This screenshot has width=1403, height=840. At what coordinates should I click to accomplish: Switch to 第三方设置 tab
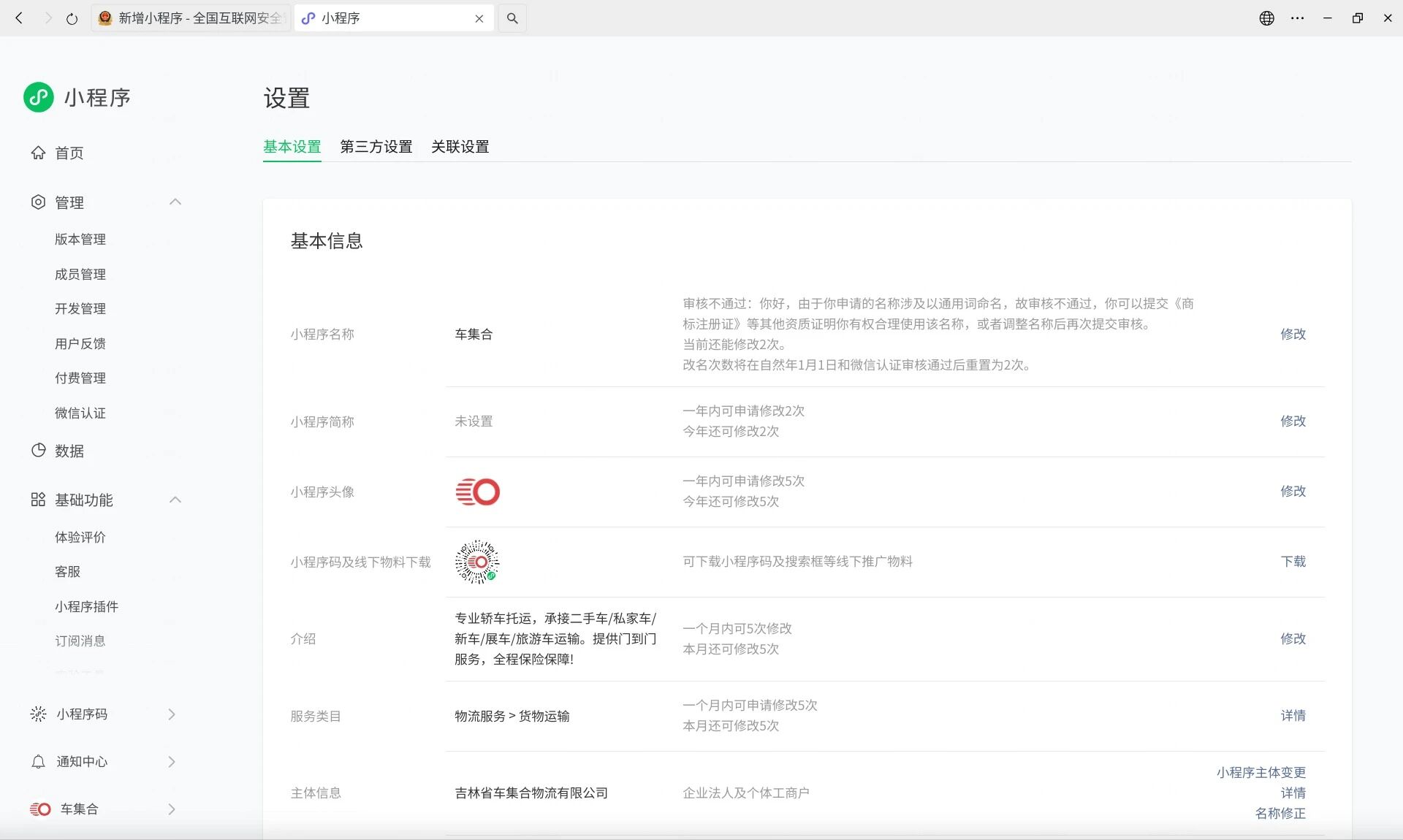pos(376,147)
